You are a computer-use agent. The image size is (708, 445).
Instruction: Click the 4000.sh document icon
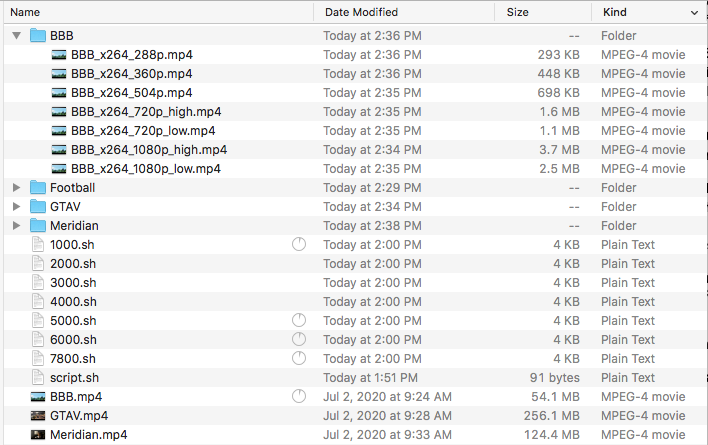click(x=38, y=301)
